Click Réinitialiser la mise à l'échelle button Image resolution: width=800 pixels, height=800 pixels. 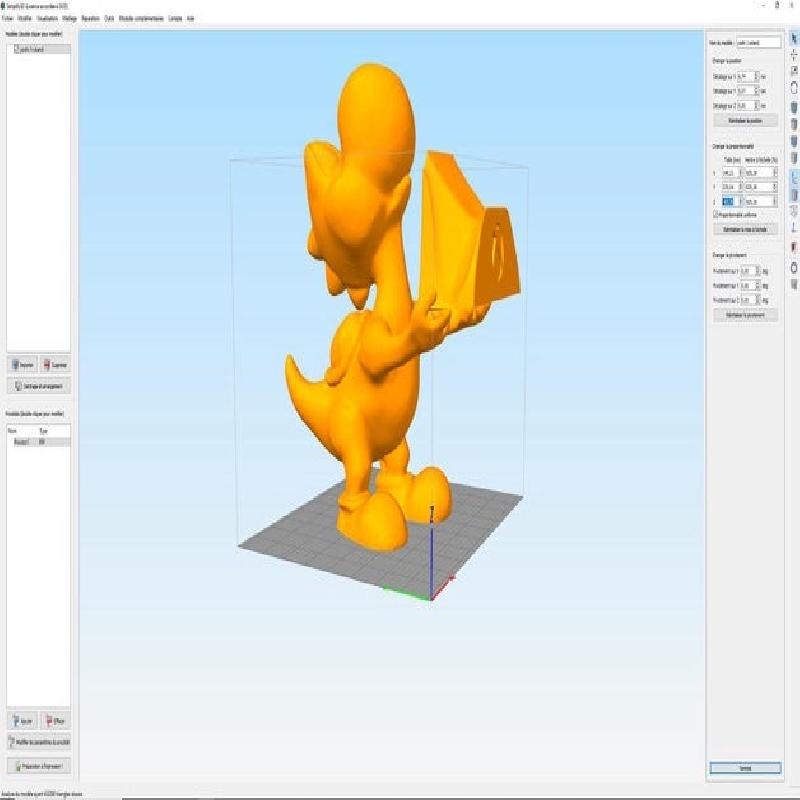coord(745,229)
